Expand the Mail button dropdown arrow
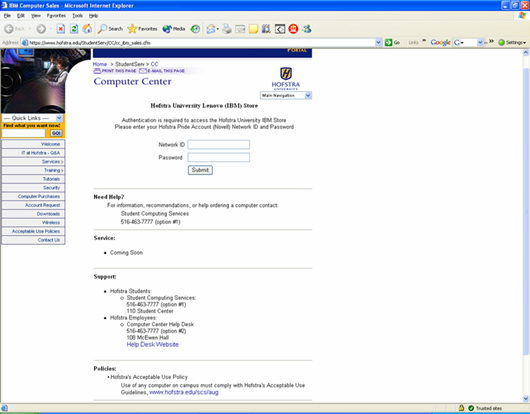 [x=218, y=29]
